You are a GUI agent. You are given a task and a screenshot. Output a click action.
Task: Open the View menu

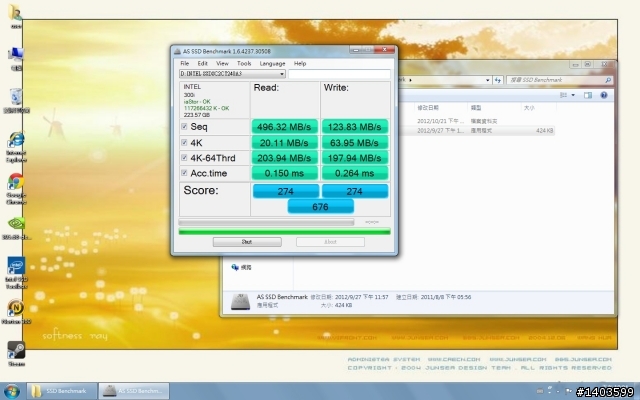pos(222,63)
